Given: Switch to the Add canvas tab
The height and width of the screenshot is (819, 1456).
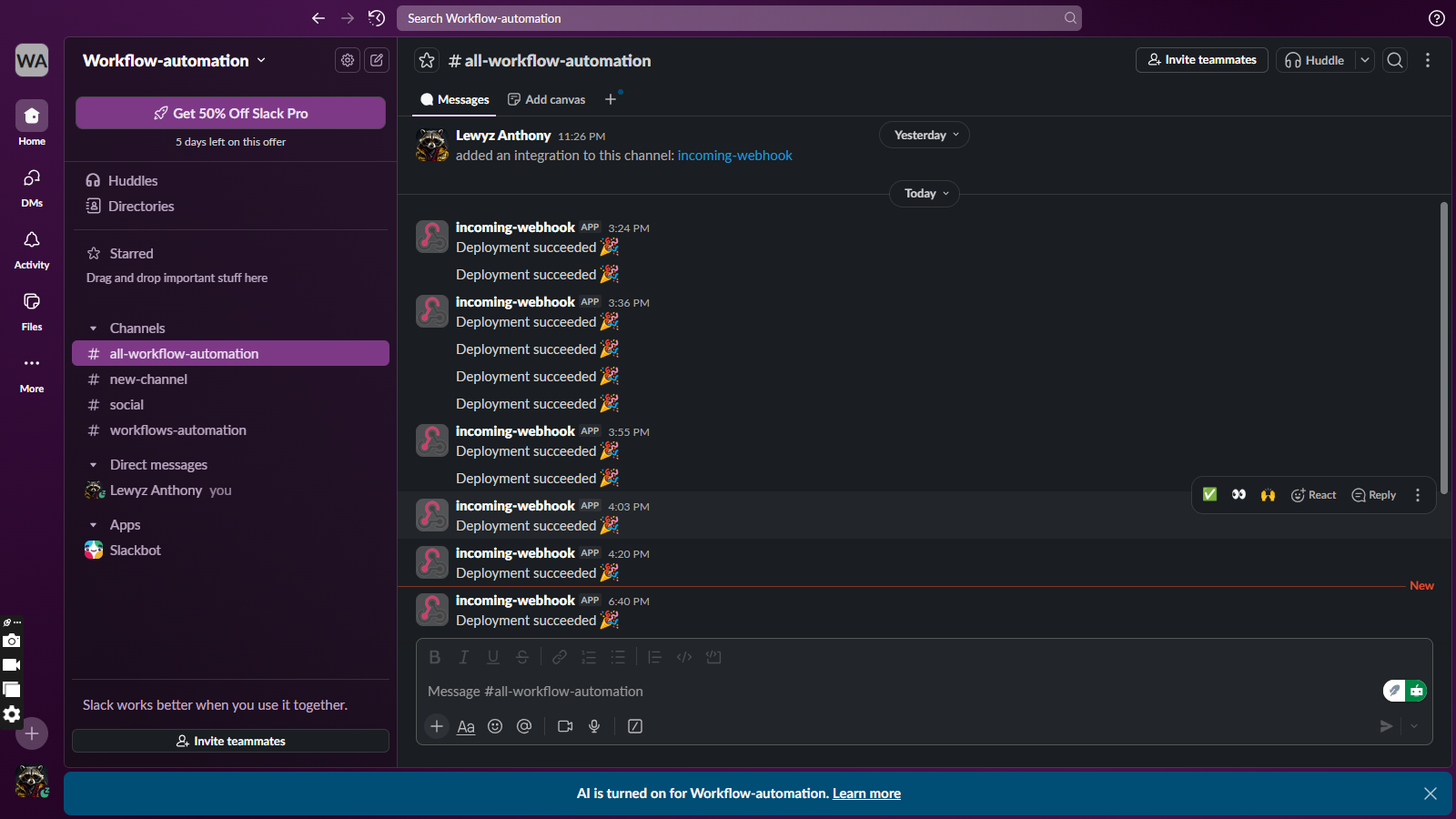Looking at the screenshot, I should 546,100.
